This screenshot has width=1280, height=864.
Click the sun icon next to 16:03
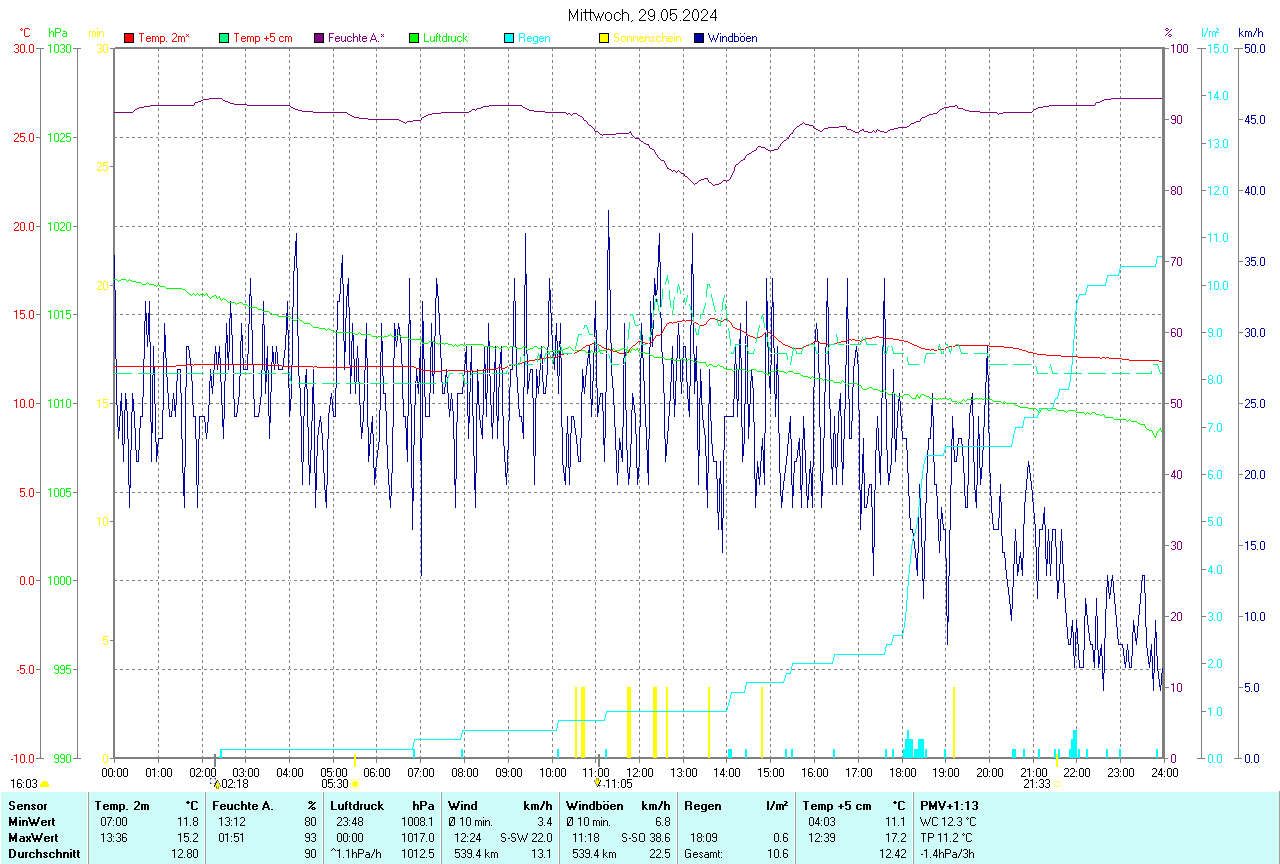45,785
